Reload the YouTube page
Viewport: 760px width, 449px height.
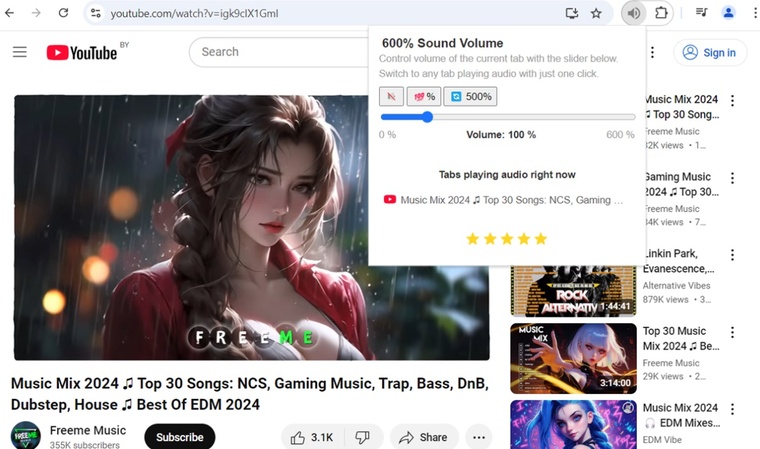point(63,13)
